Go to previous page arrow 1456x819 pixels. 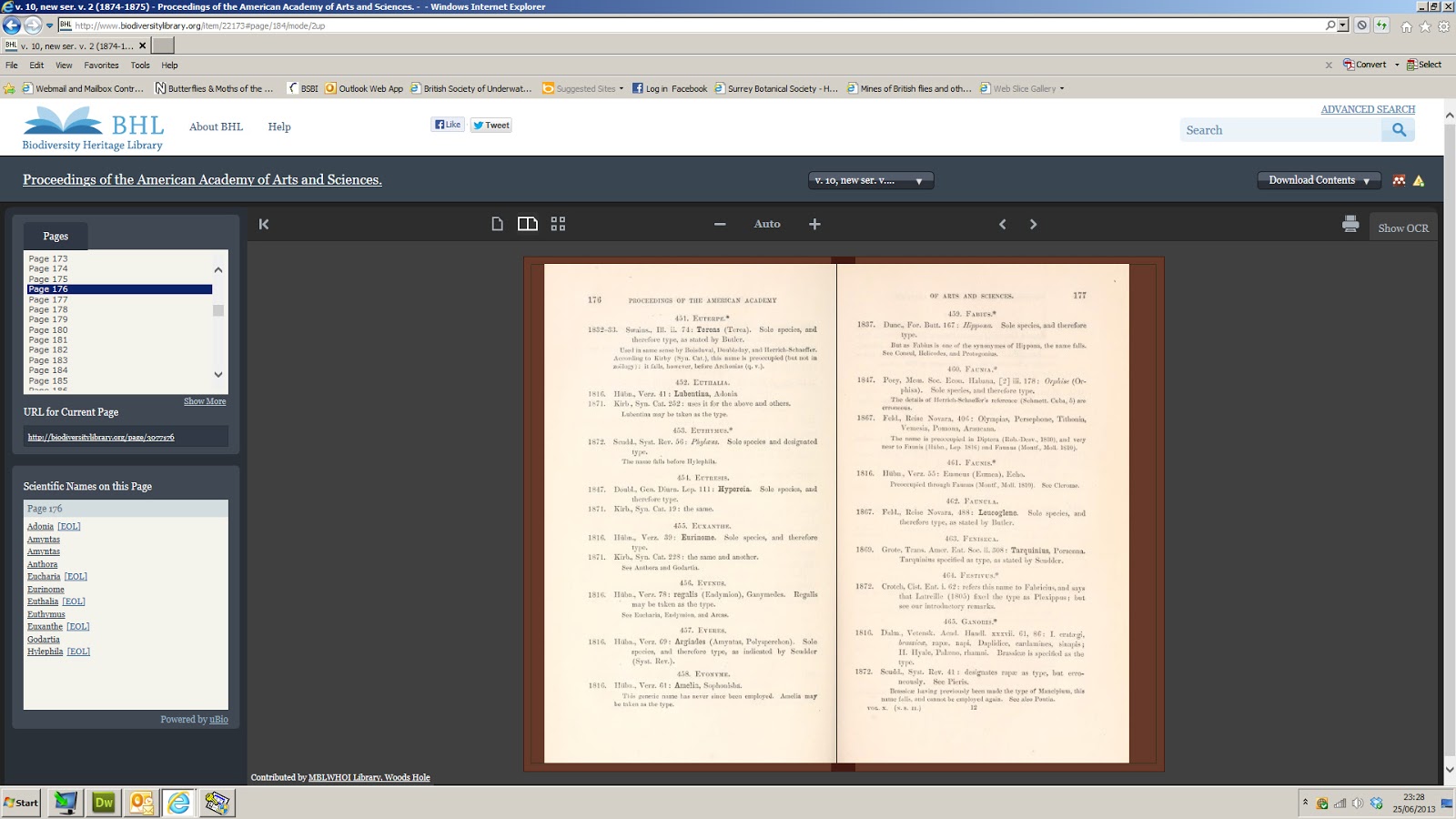(x=1003, y=224)
